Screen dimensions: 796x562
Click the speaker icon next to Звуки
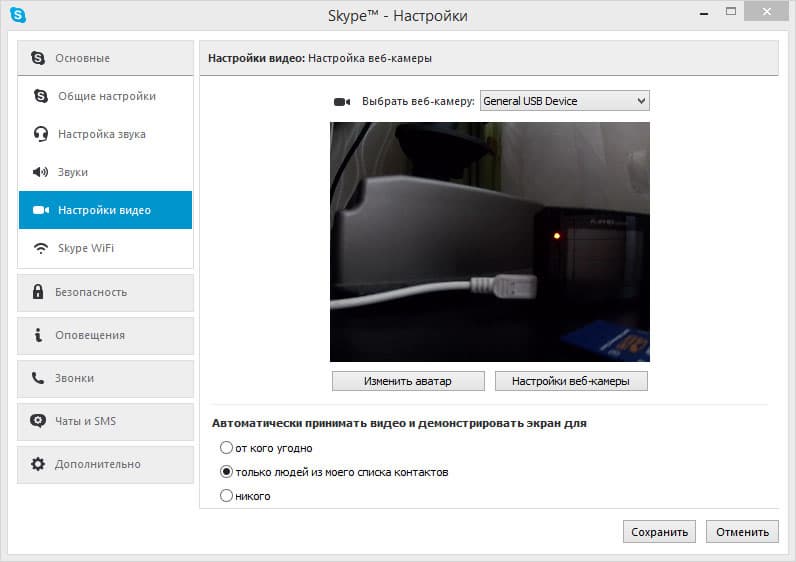(x=40, y=172)
